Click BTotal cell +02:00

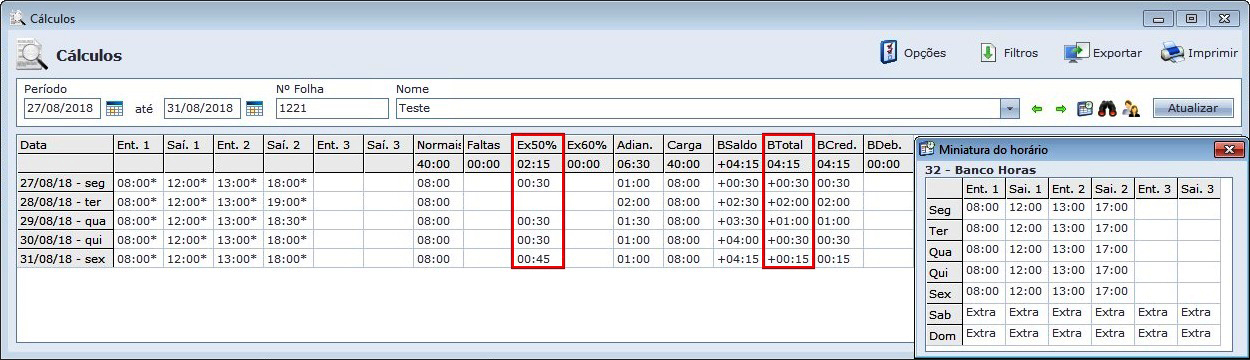click(x=788, y=201)
